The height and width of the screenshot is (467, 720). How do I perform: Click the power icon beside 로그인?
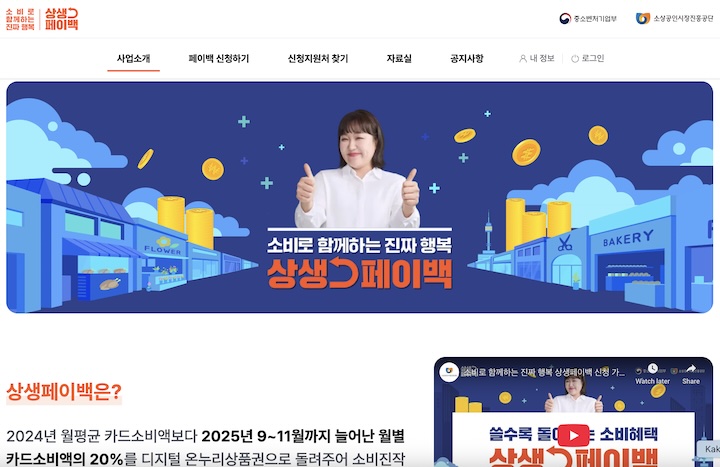click(x=574, y=59)
